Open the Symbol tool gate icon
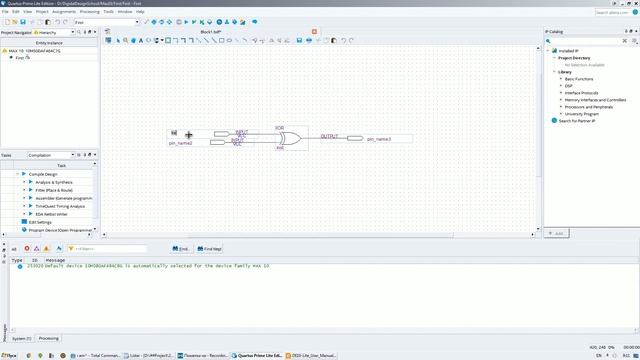 coord(149,40)
